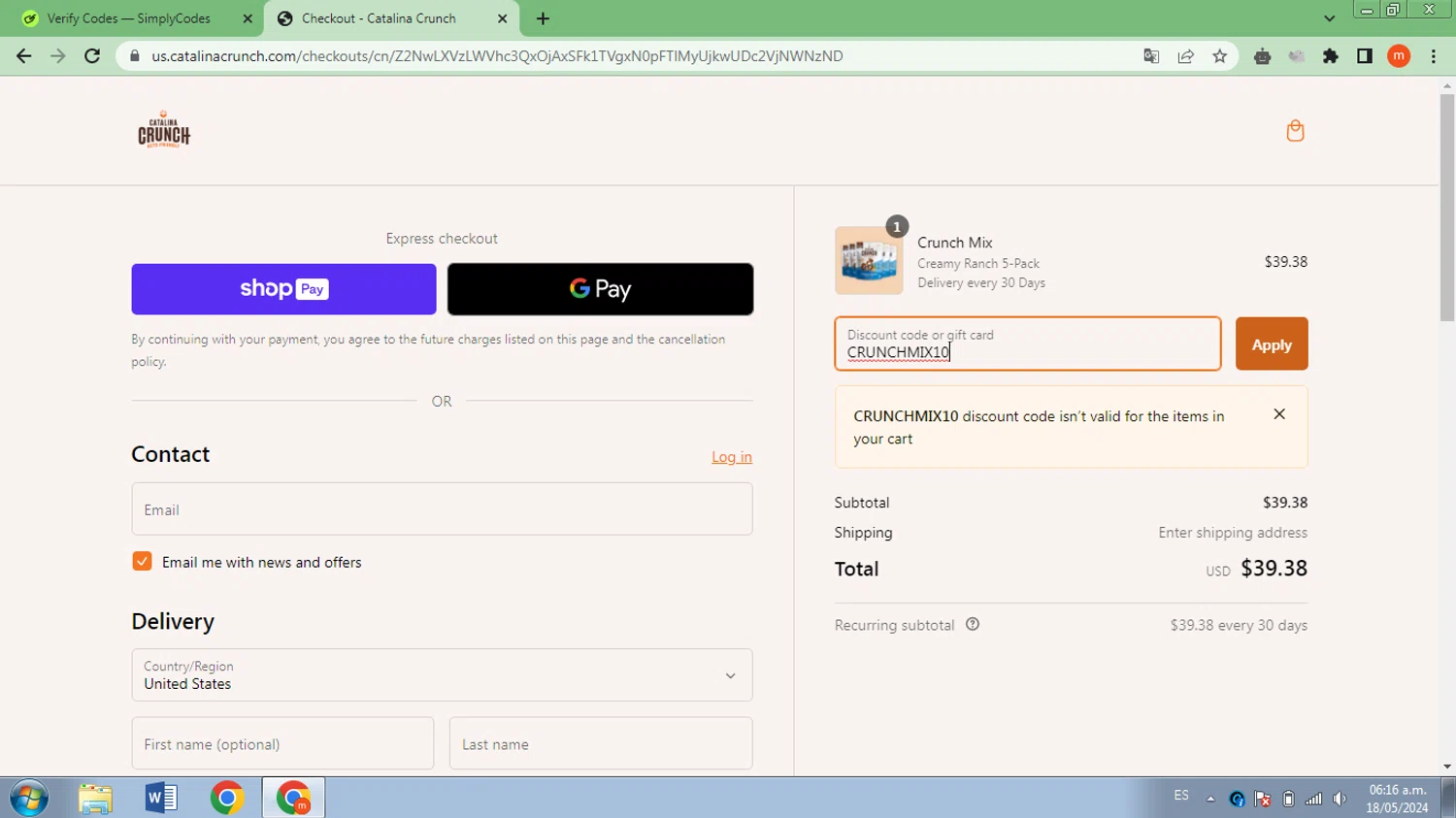Click the gray extension icon beside puzzle
Image resolution: width=1456 pixels, height=818 pixels.
pos(1297,56)
